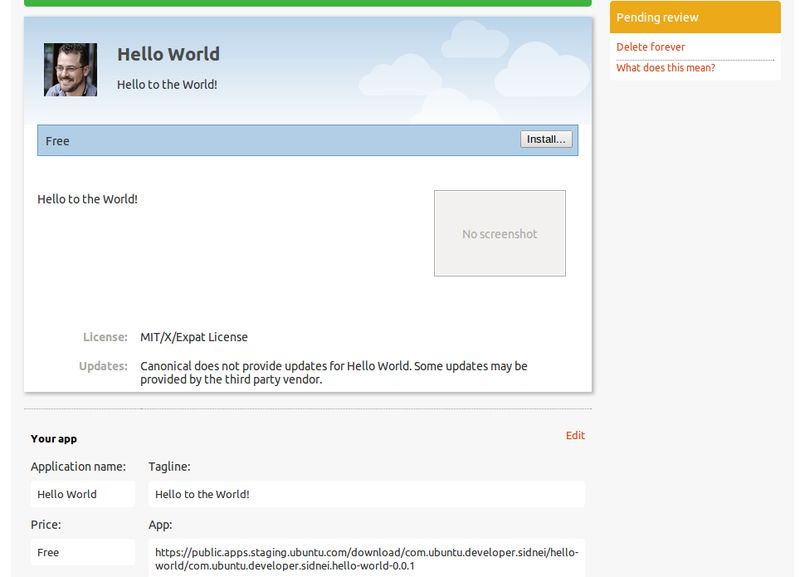Click the 'Your app' section heading
The width and height of the screenshot is (800, 577).
54,439
